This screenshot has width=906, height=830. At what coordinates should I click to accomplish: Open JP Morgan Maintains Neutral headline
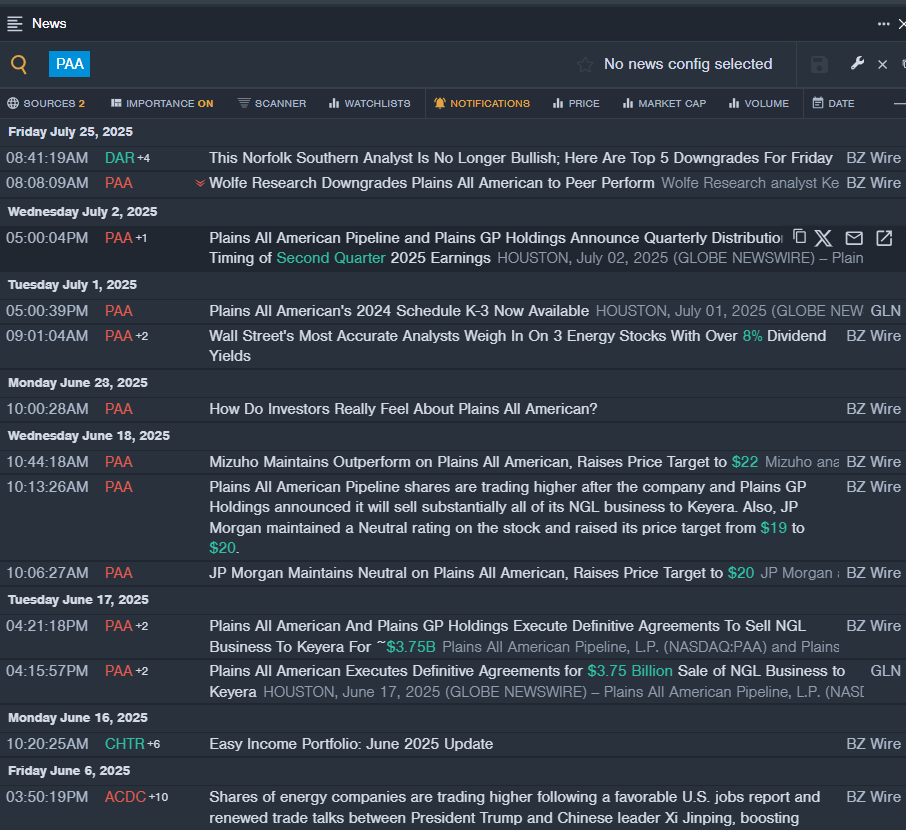[x=481, y=573]
